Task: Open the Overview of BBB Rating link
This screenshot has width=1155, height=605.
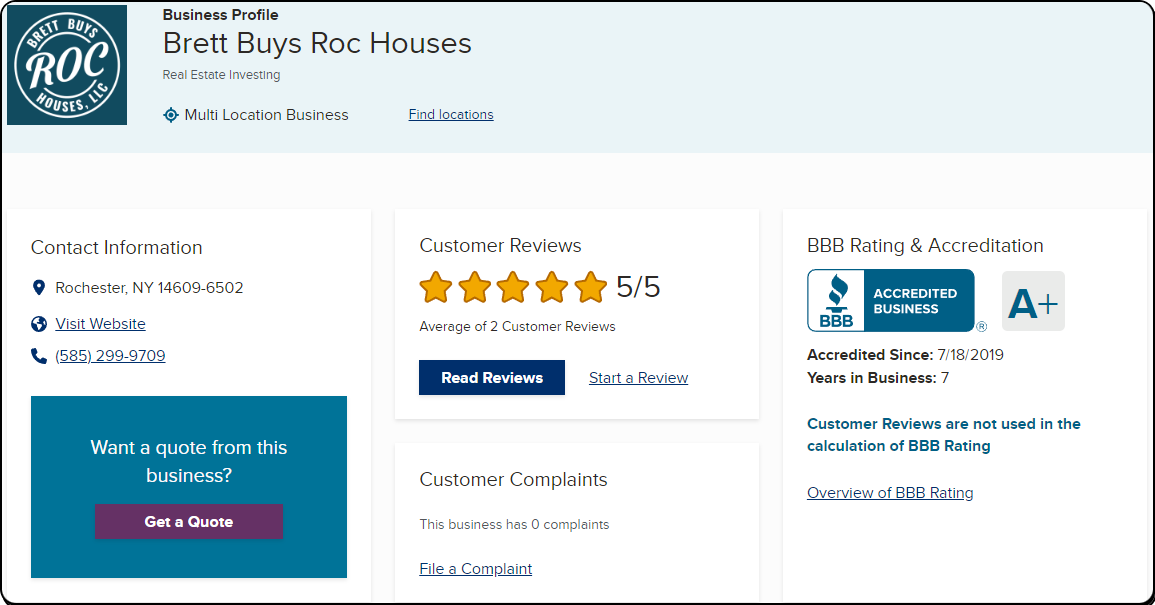Action: [x=890, y=493]
